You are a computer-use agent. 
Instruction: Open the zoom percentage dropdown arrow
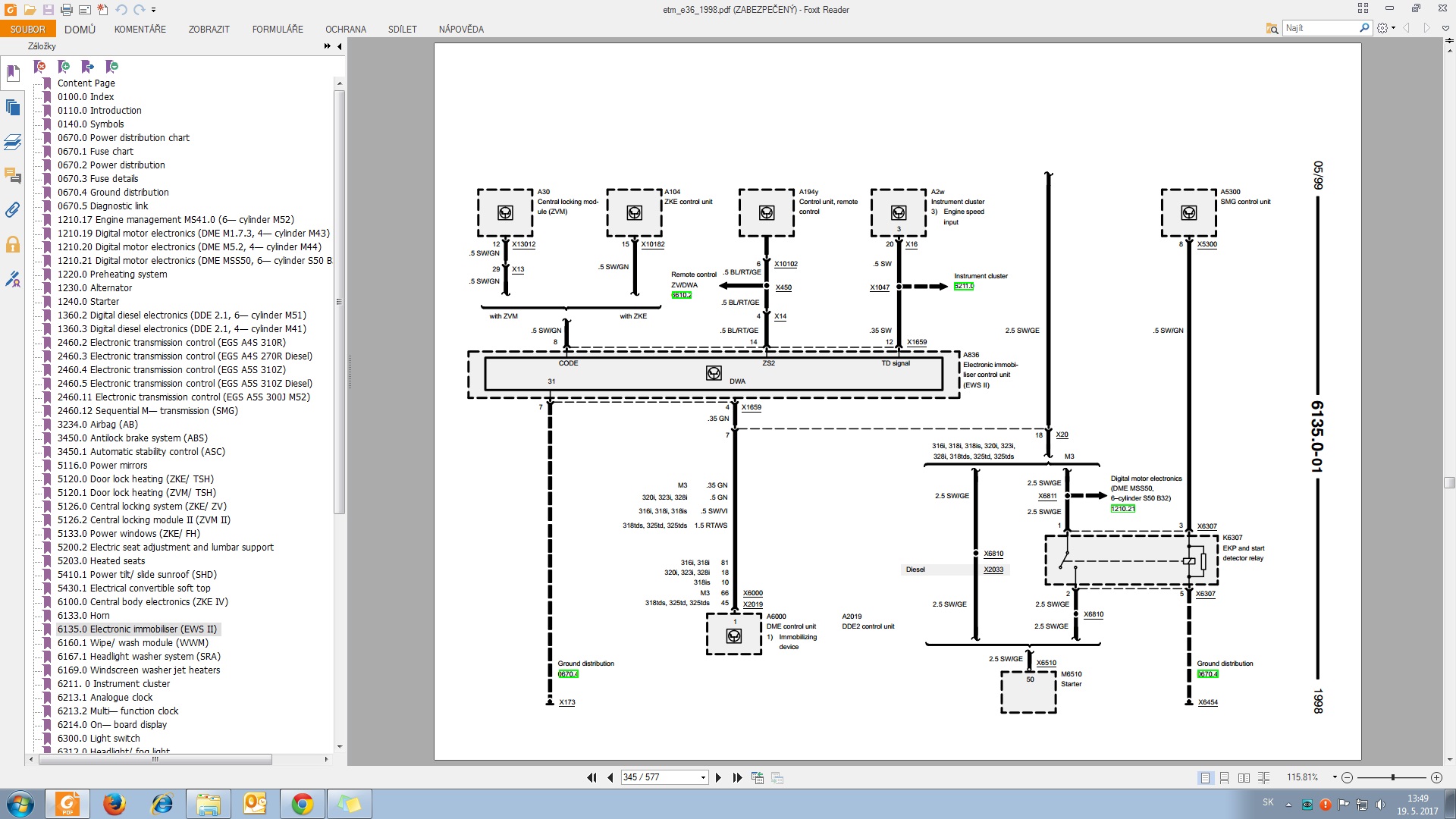pos(1335,777)
